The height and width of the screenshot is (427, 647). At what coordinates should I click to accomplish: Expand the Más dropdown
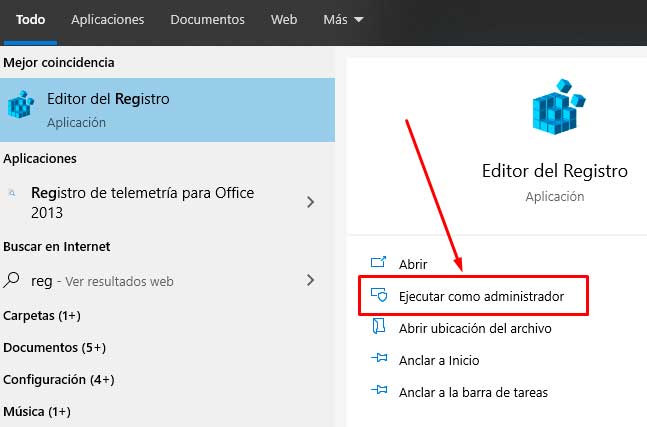[343, 19]
